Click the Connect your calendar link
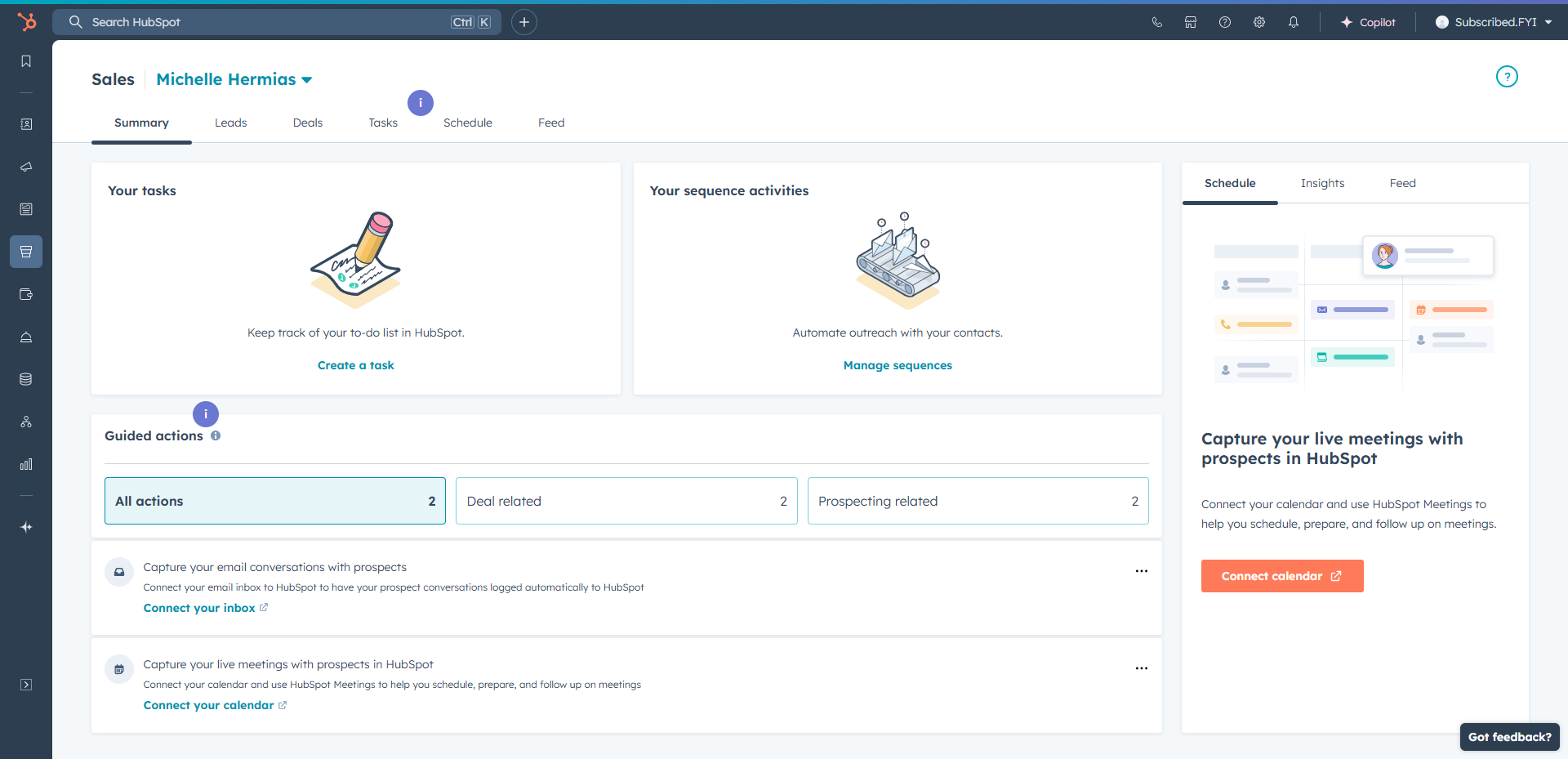1568x759 pixels. coord(216,705)
